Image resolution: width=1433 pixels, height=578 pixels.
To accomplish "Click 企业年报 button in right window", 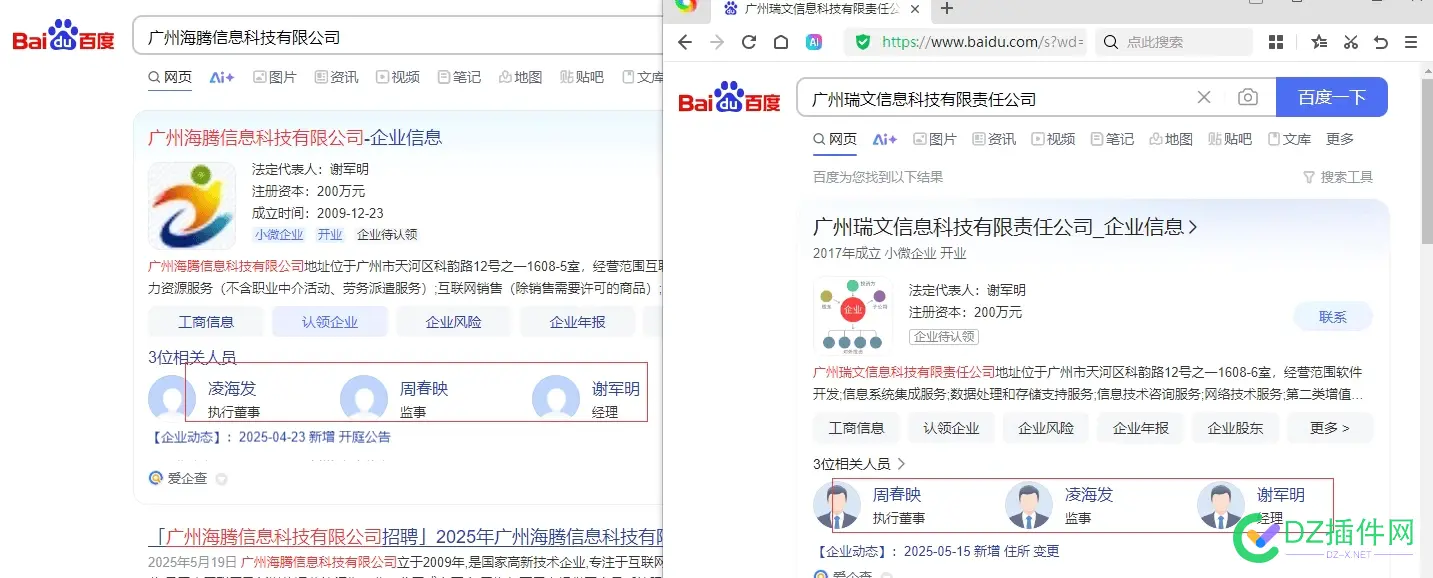I will (1141, 428).
